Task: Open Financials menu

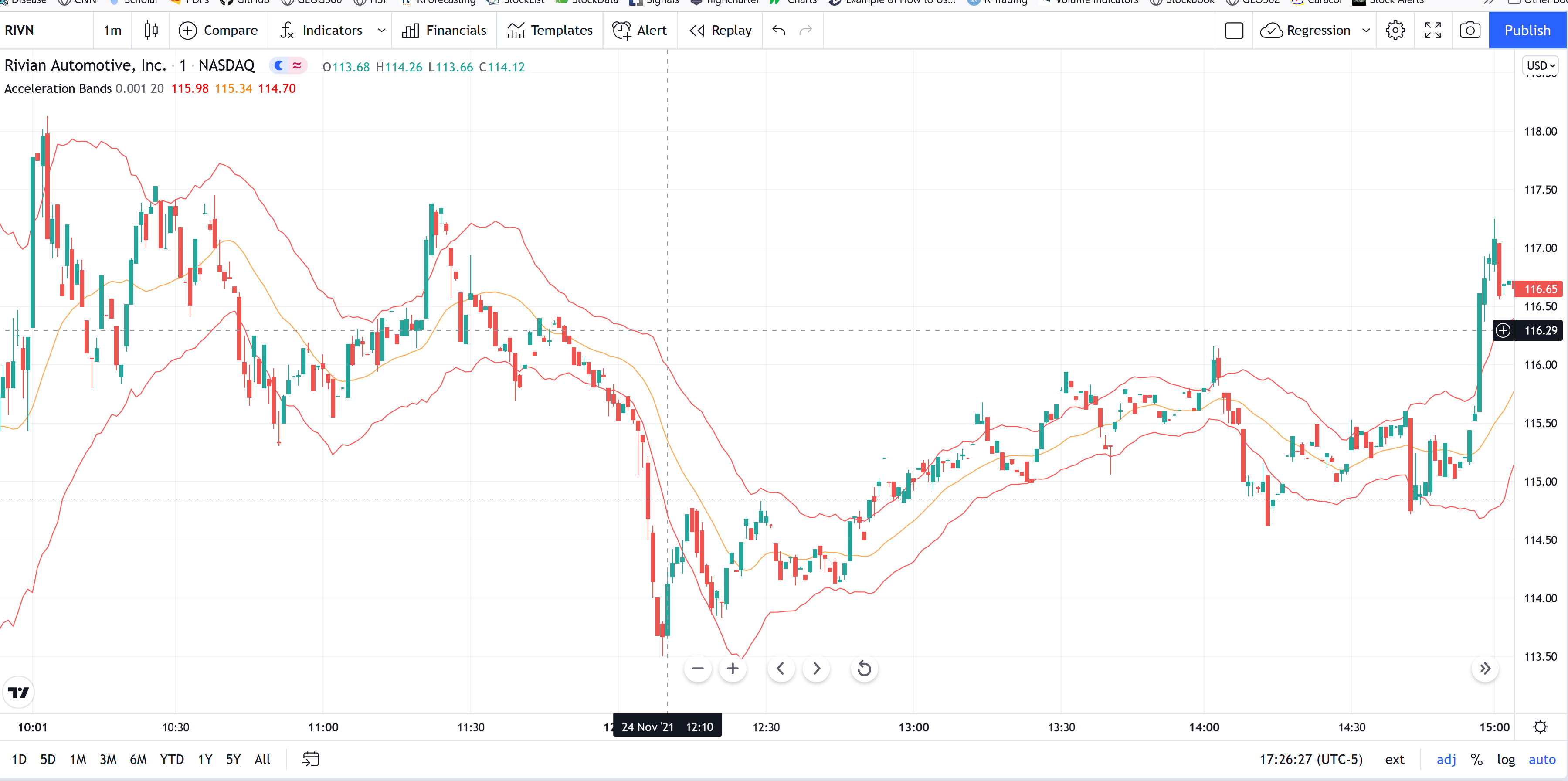Action: click(x=445, y=30)
